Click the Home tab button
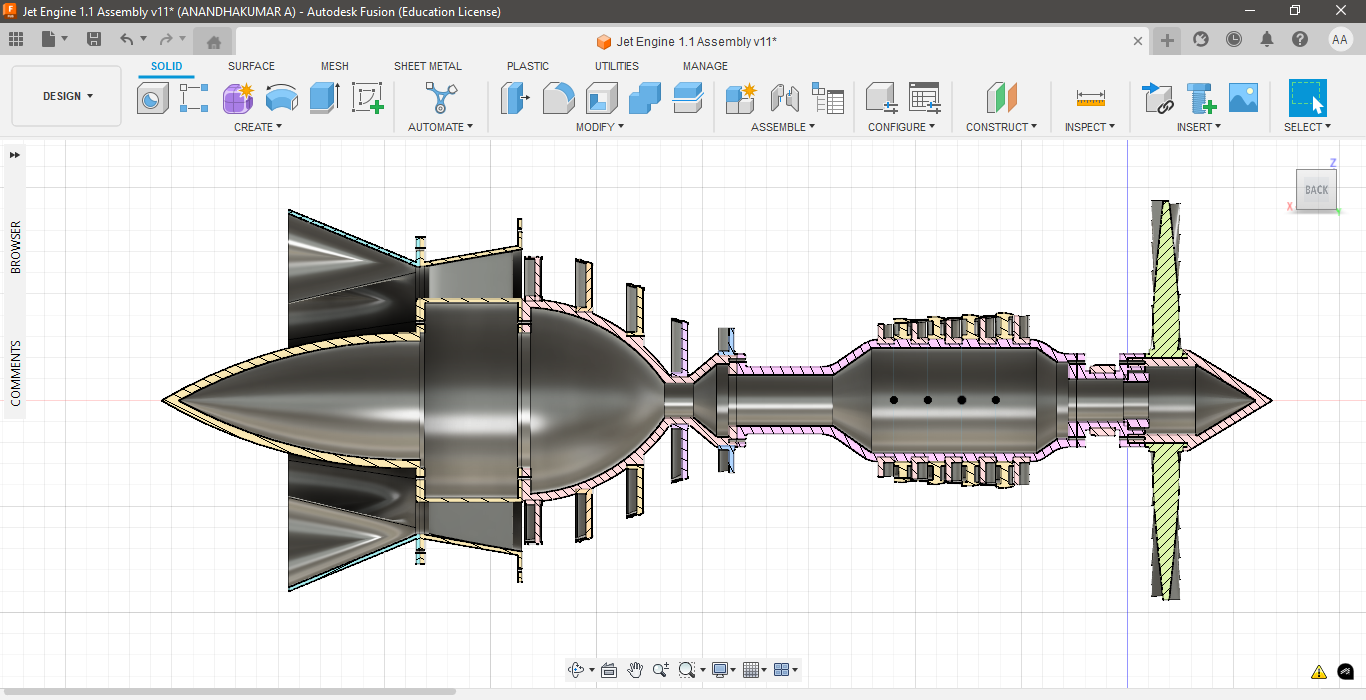This screenshot has width=1366, height=700. click(x=213, y=41)
